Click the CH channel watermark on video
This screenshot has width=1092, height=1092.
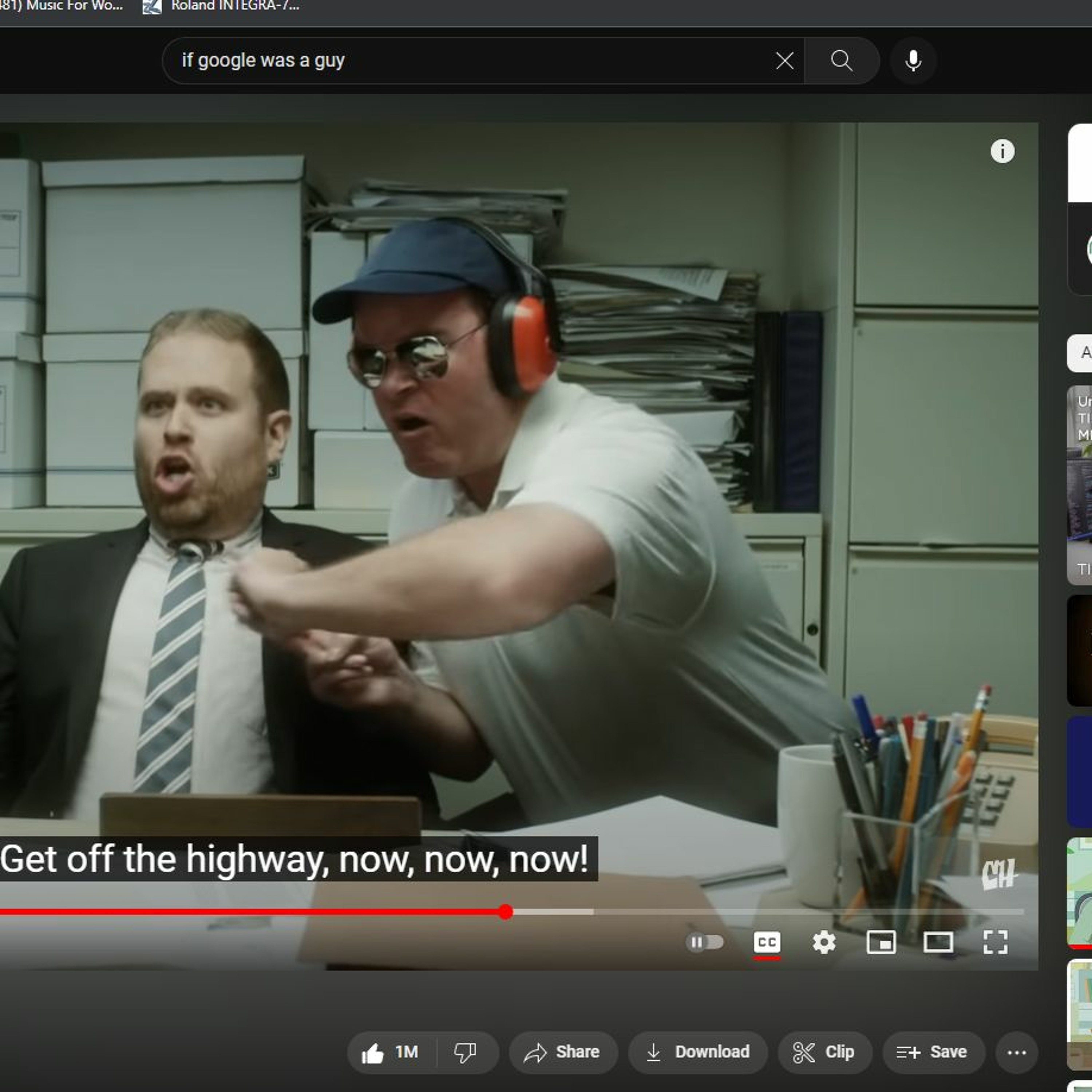pyautogui.click(x=999, y=875)
